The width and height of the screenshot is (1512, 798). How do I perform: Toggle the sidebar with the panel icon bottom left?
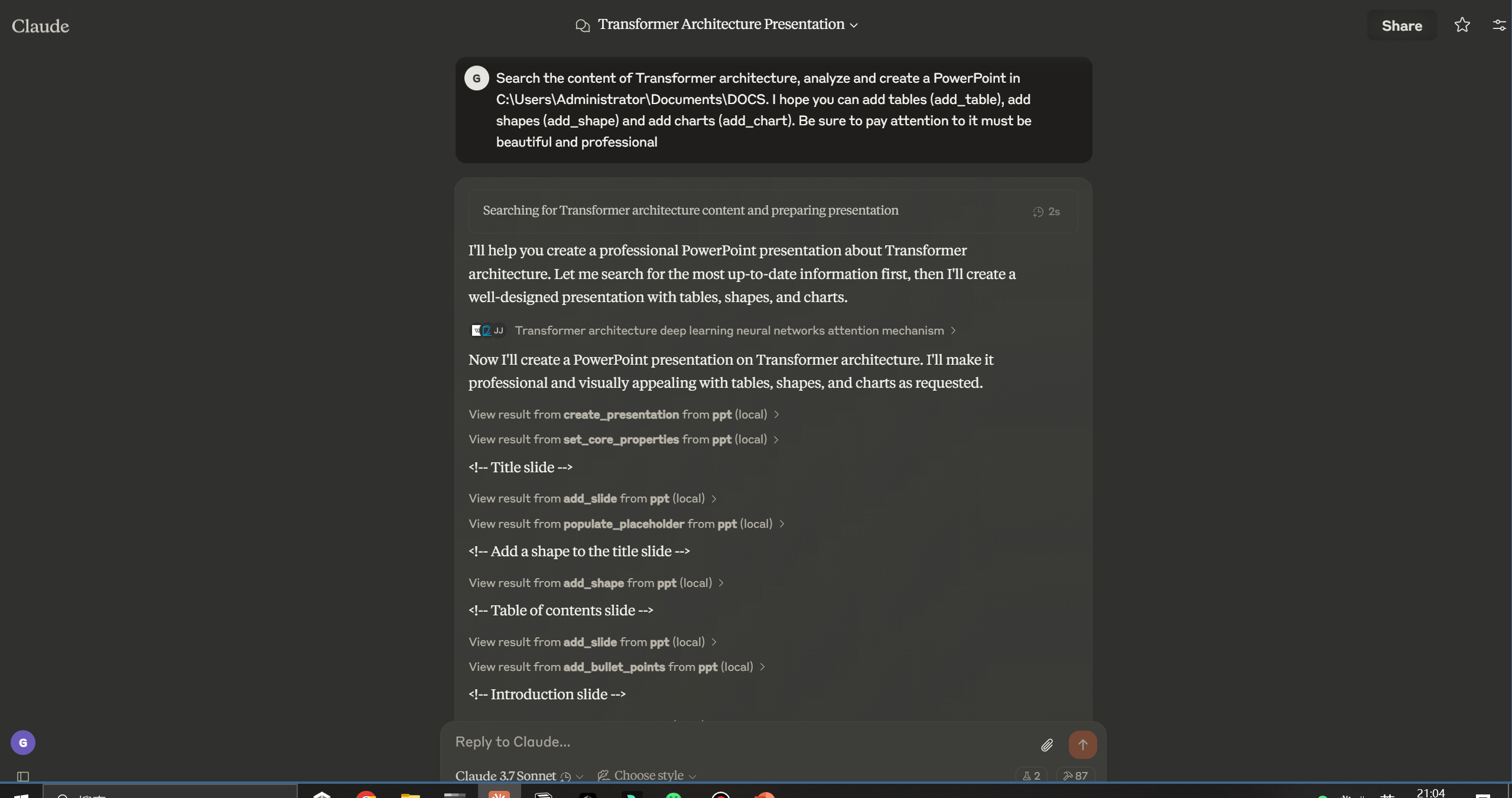coord(22,776)
